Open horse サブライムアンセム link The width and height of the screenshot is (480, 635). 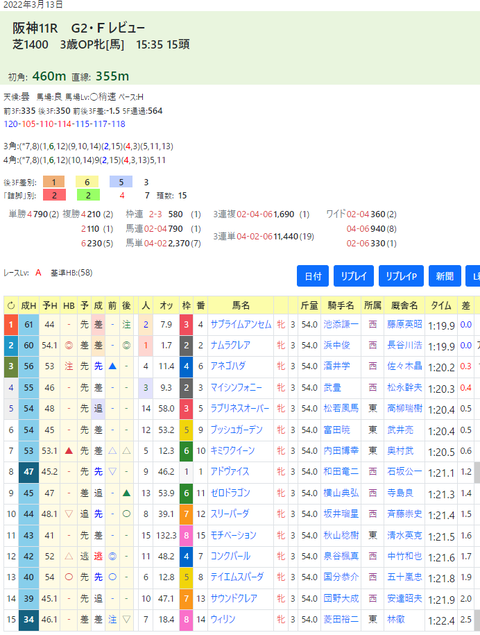(241, 324)
